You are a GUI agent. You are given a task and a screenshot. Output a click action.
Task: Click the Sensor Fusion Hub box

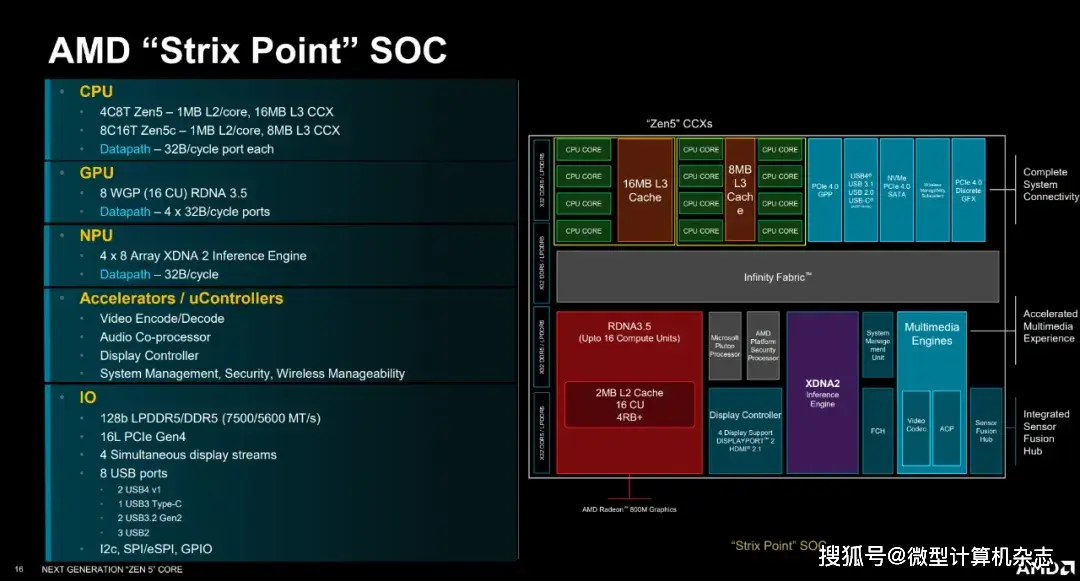coord(986,430)
